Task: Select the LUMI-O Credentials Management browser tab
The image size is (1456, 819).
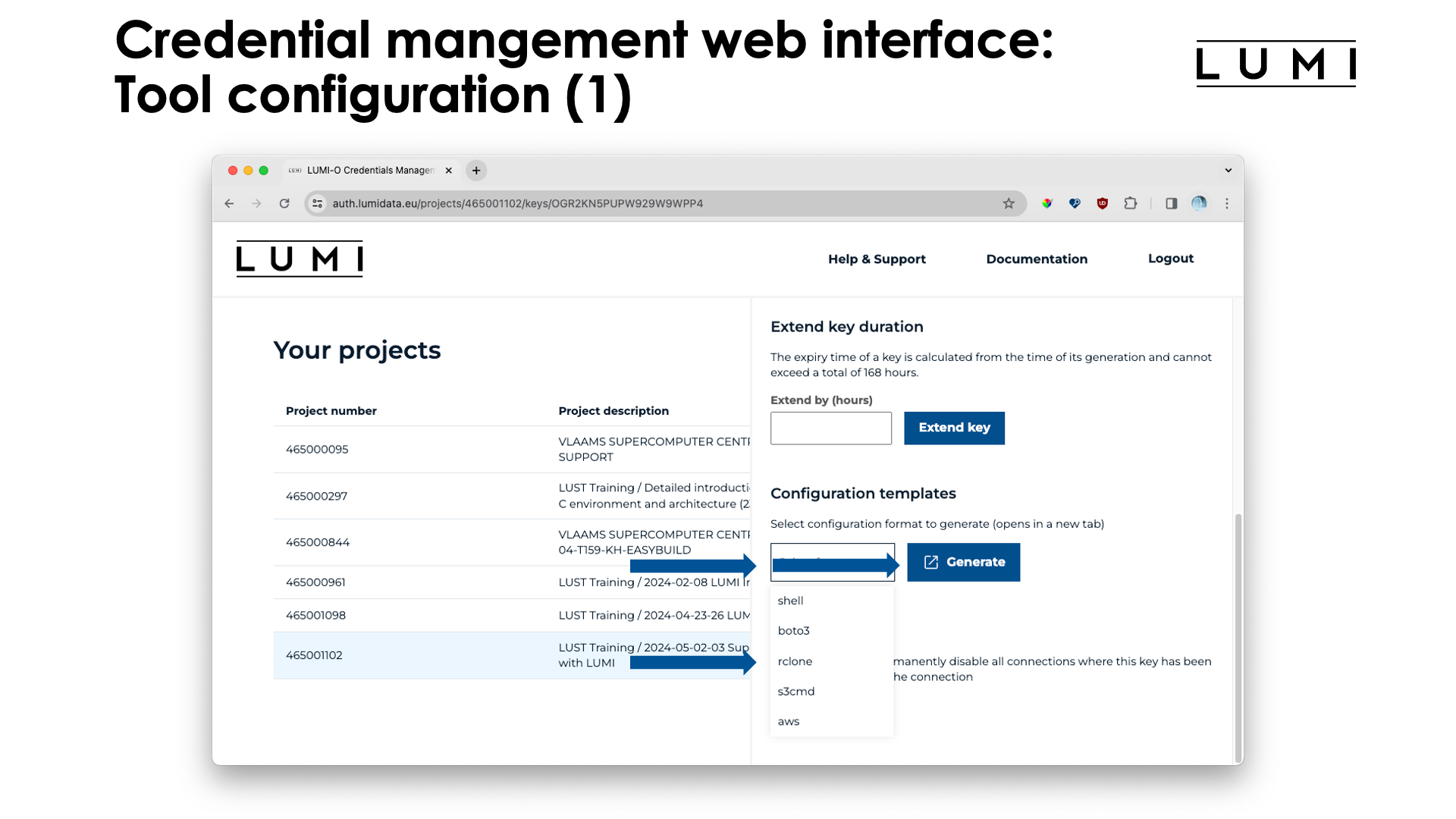Action: click(372, 171)
